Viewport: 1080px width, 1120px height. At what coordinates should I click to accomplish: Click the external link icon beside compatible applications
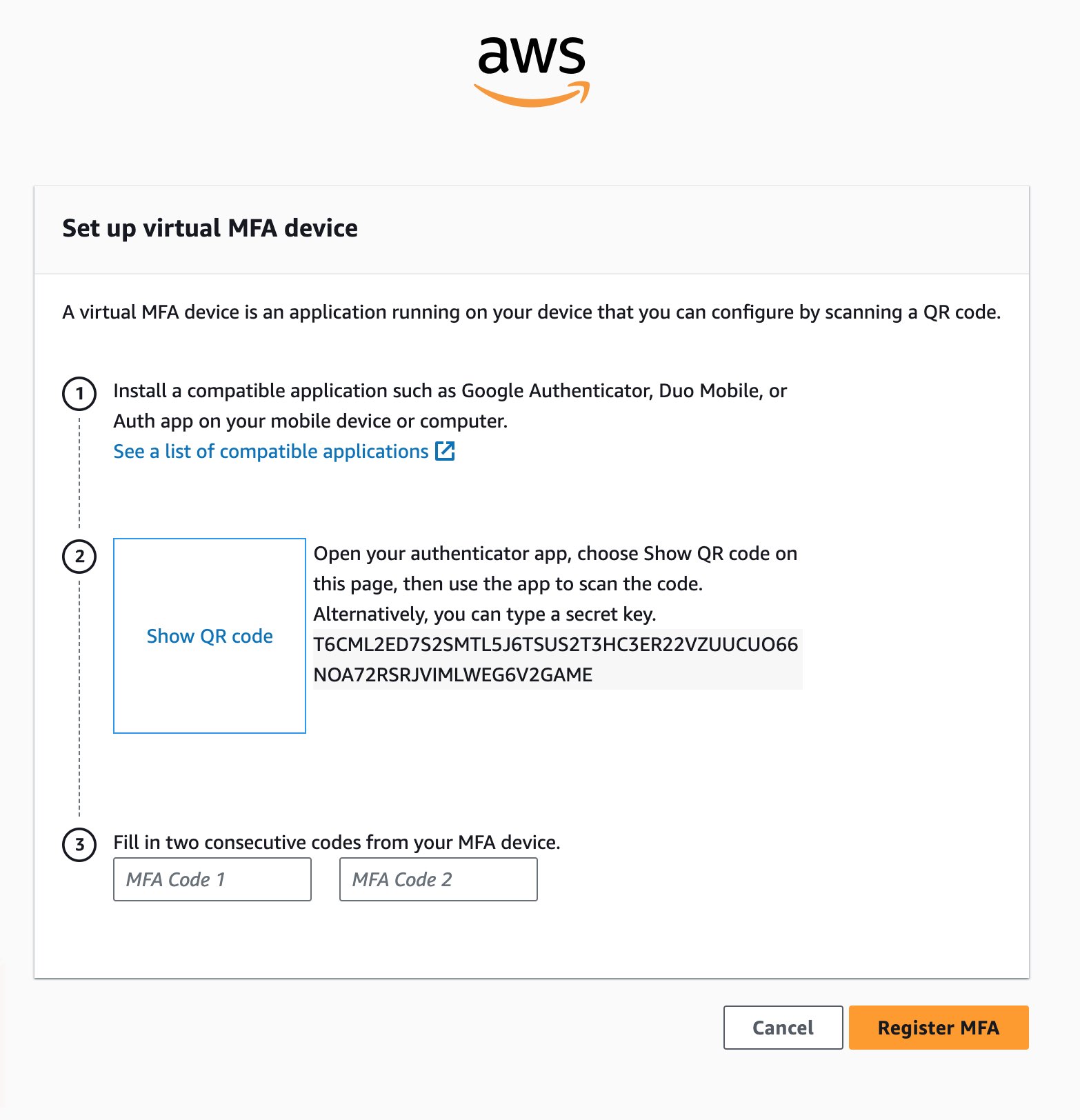pyautogui.click(x=446, y=451)
